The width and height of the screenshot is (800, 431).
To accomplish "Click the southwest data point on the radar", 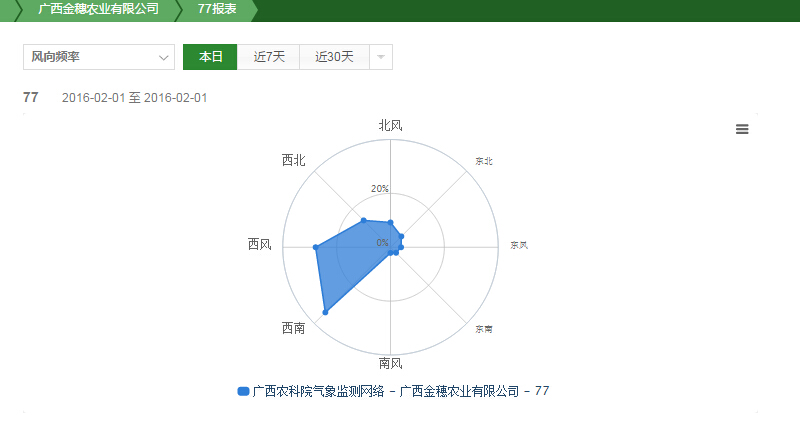I will tap(325, 313).
